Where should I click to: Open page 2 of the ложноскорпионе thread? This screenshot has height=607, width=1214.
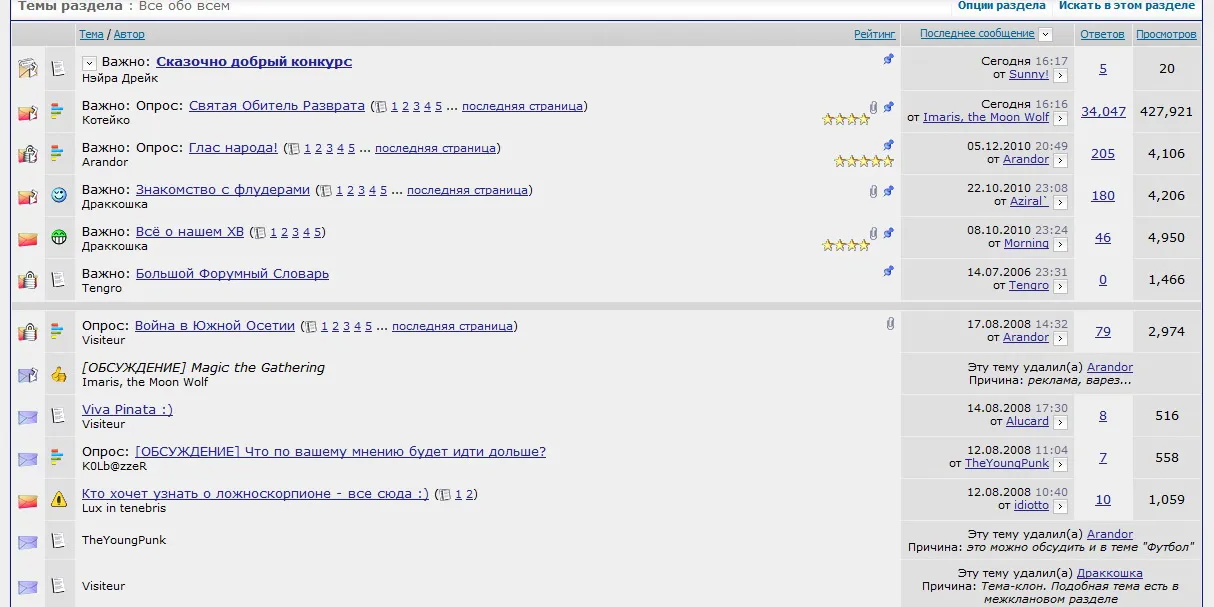pos(470,494)
